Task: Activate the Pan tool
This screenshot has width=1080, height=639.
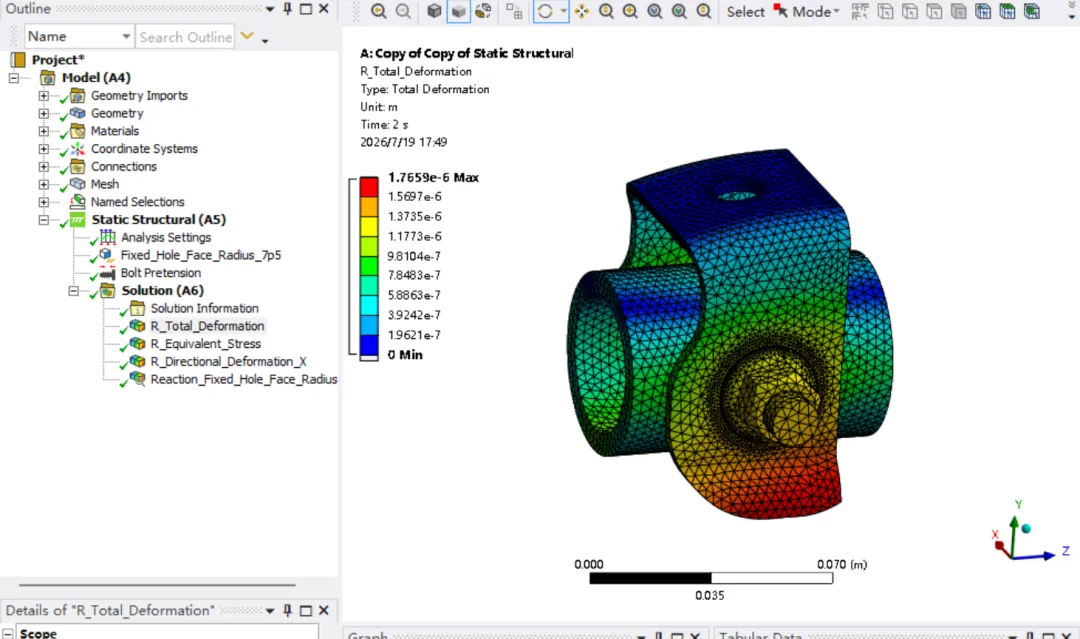Action: pos(582,11)
